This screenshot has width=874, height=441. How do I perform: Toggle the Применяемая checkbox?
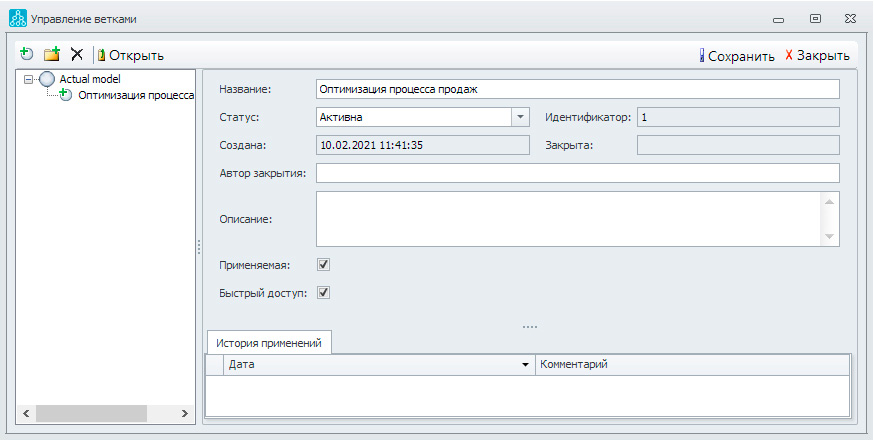(323, 265)
